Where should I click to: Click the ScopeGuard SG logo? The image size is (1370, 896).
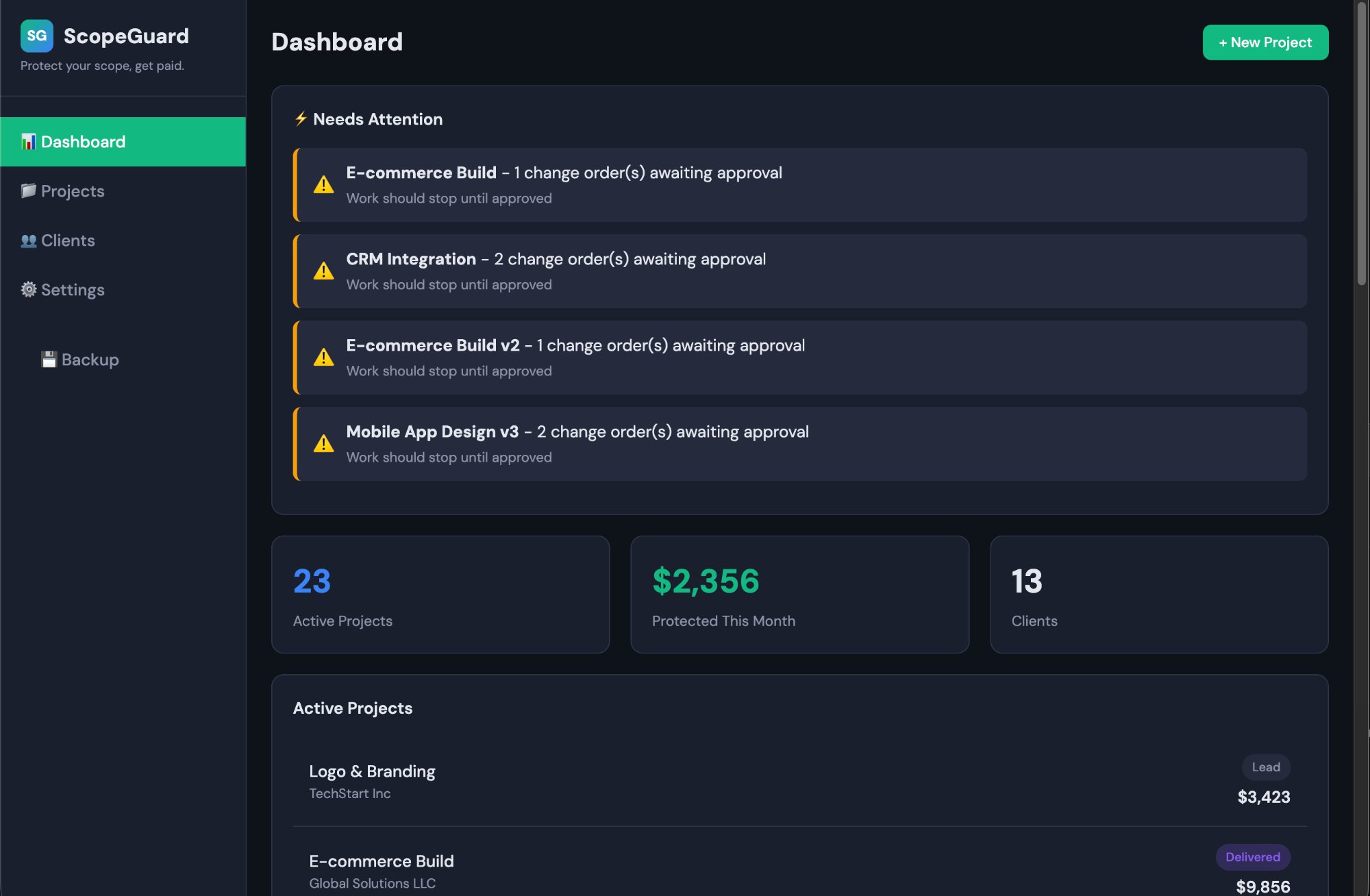click(x=38, y=36)
